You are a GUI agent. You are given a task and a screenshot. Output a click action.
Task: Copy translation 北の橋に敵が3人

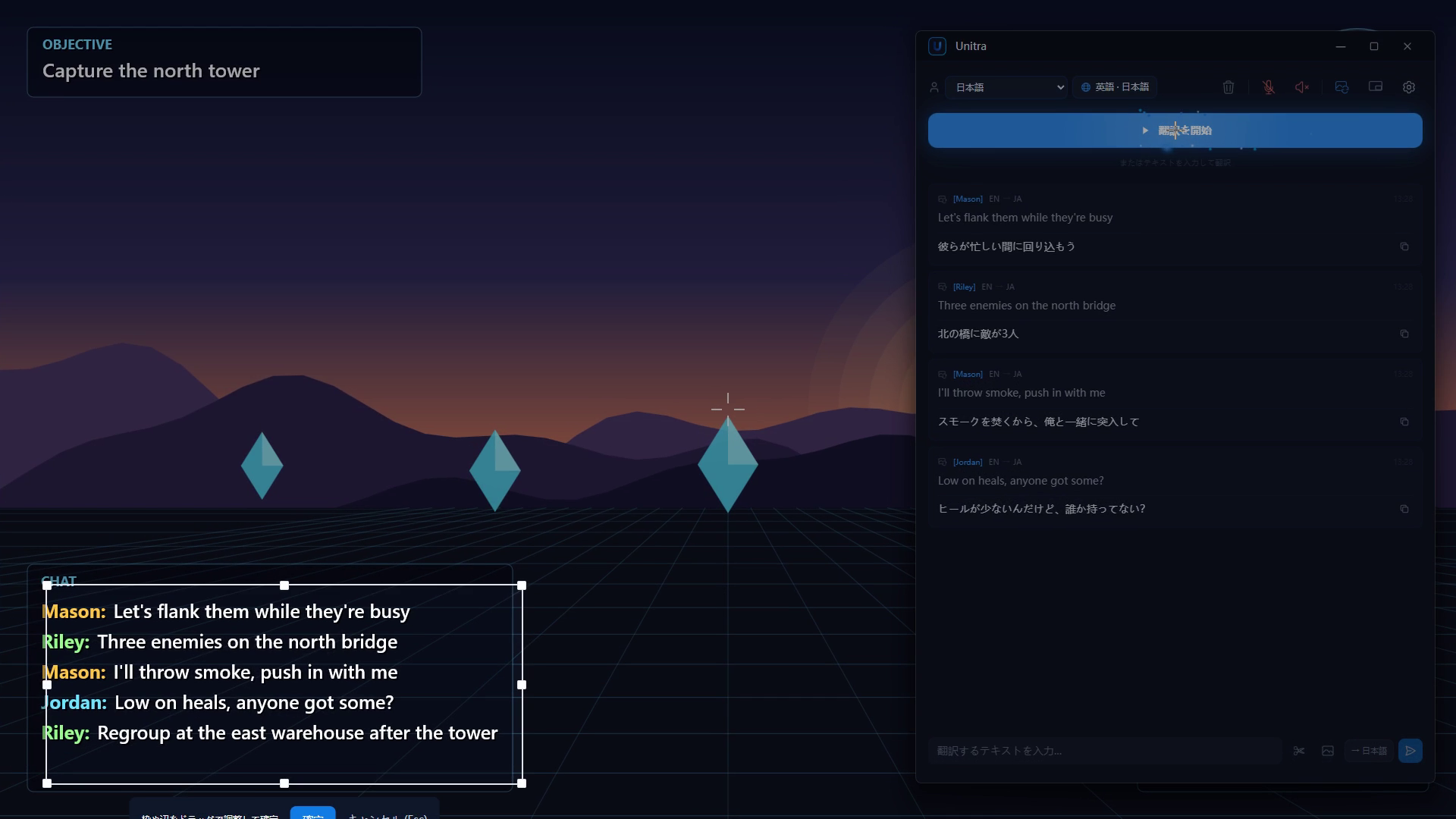tap(1404, 334)
